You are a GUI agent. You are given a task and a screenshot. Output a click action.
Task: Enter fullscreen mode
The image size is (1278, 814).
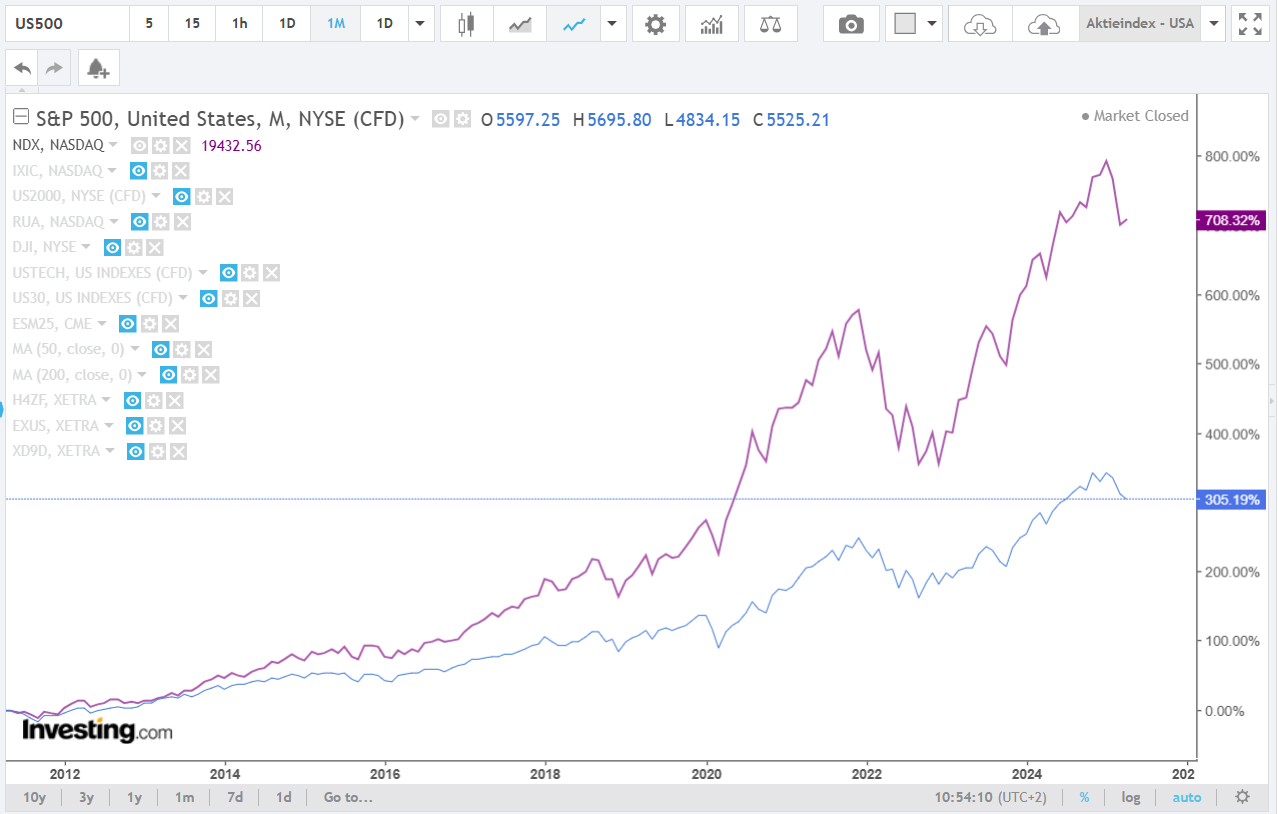click(x=1250, y=24)
